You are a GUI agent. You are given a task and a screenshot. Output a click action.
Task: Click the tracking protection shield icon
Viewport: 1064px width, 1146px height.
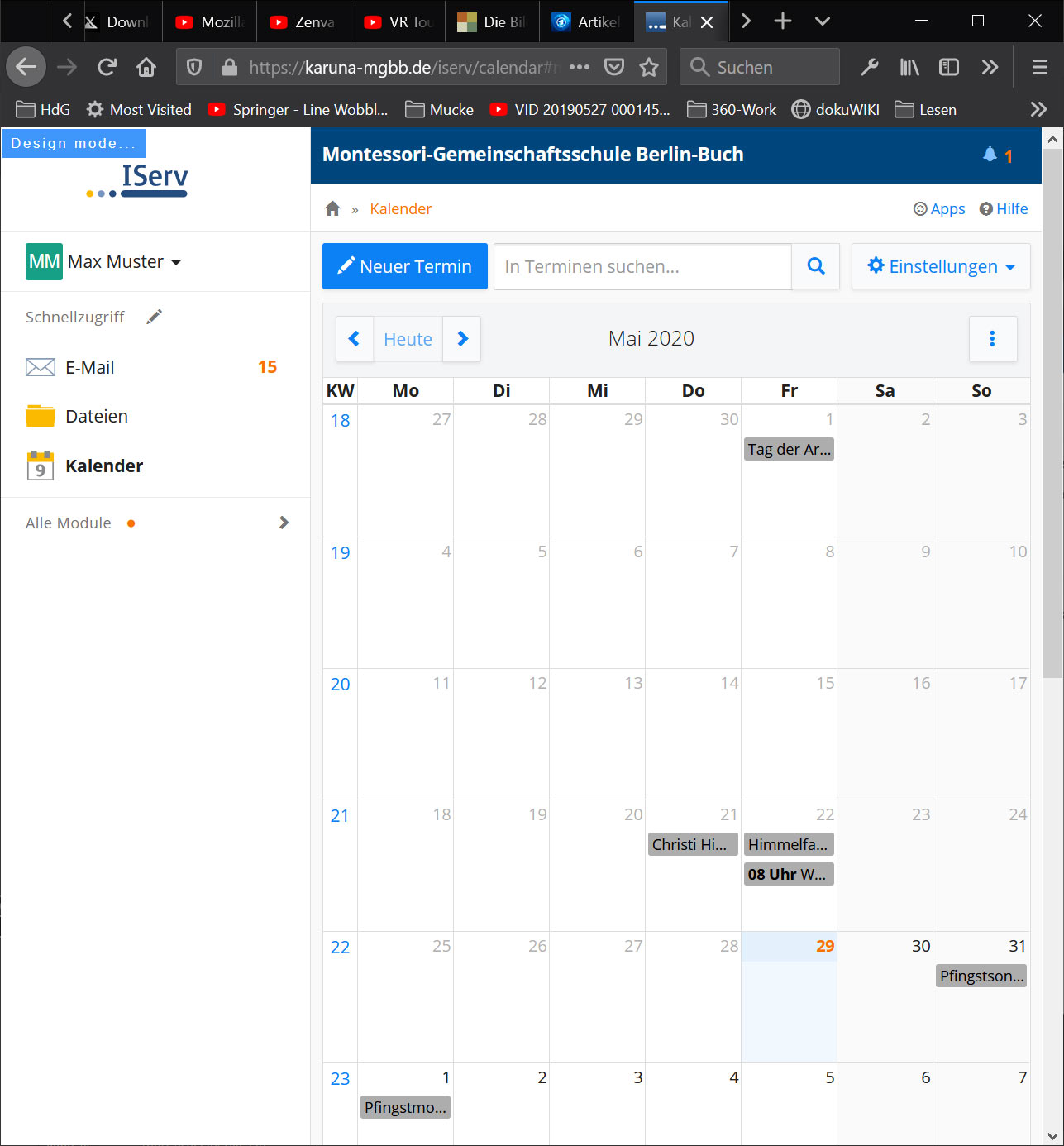[x=194, y=67]
